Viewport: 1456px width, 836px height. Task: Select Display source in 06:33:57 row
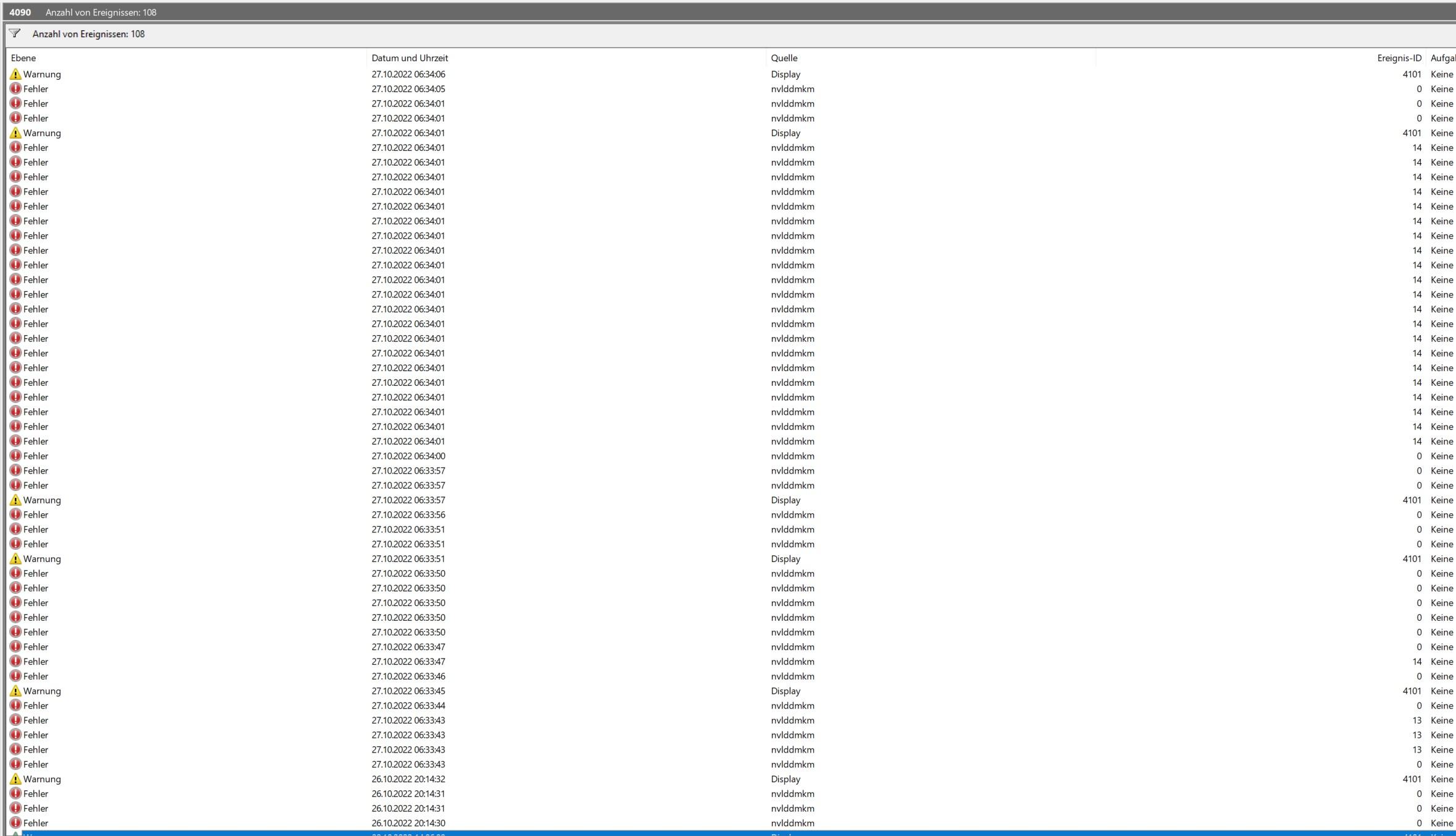pyautogui.click(x=785, y=500)
